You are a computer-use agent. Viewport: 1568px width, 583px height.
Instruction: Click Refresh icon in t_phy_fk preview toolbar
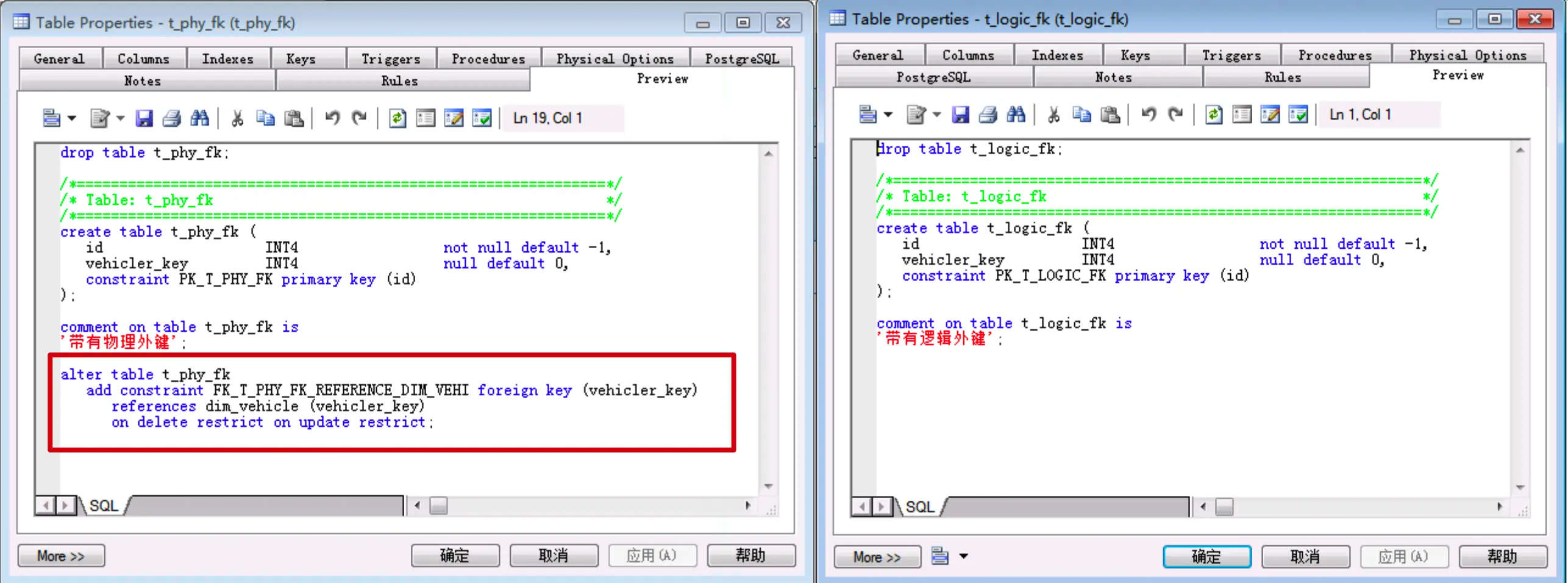(397, 118)
